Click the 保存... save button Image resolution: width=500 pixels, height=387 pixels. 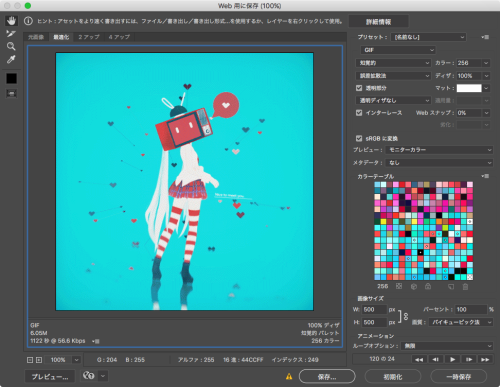click(x=327, y=377)
